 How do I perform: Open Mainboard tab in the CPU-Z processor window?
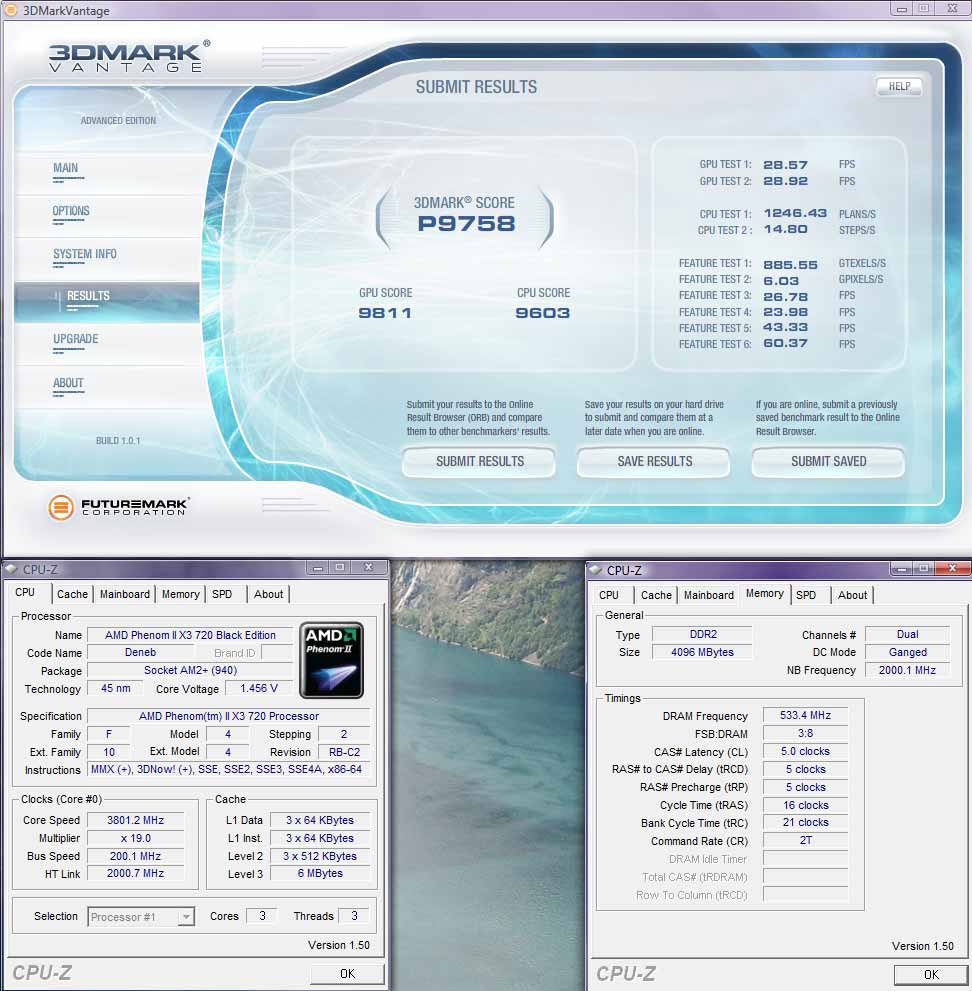125,594
